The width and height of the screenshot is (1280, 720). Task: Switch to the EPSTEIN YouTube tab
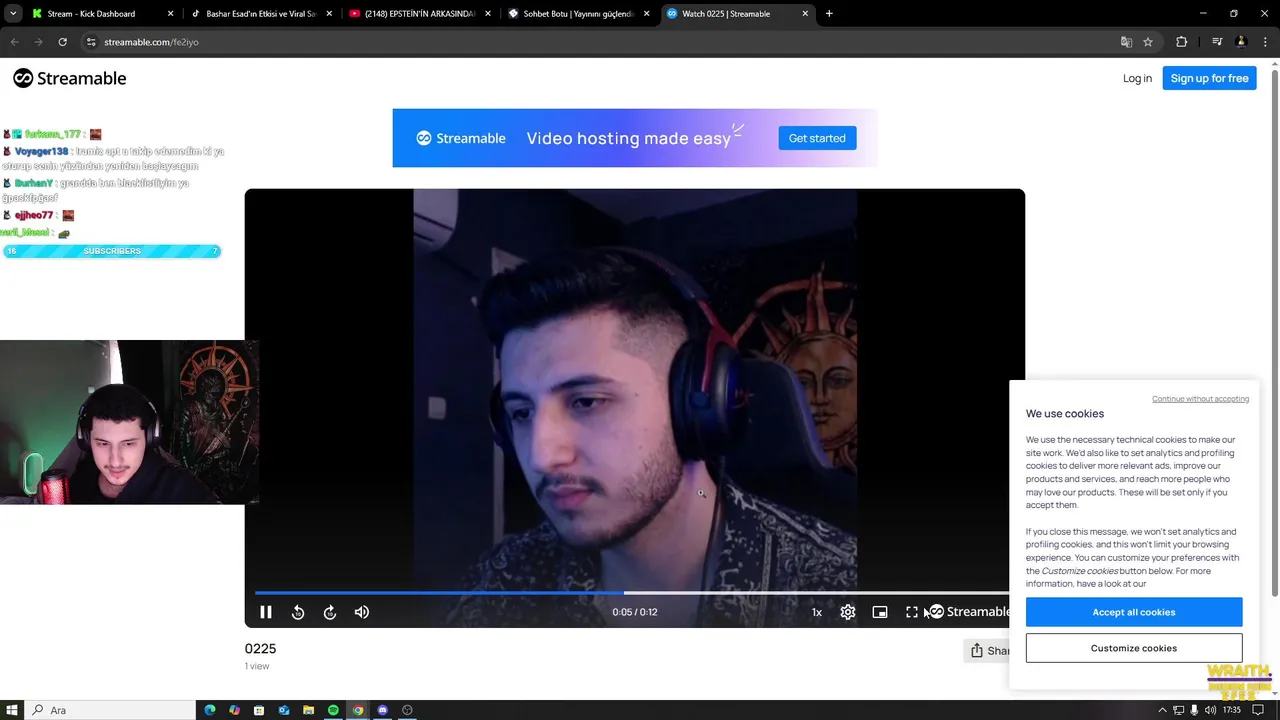click(x=418, y=14)
